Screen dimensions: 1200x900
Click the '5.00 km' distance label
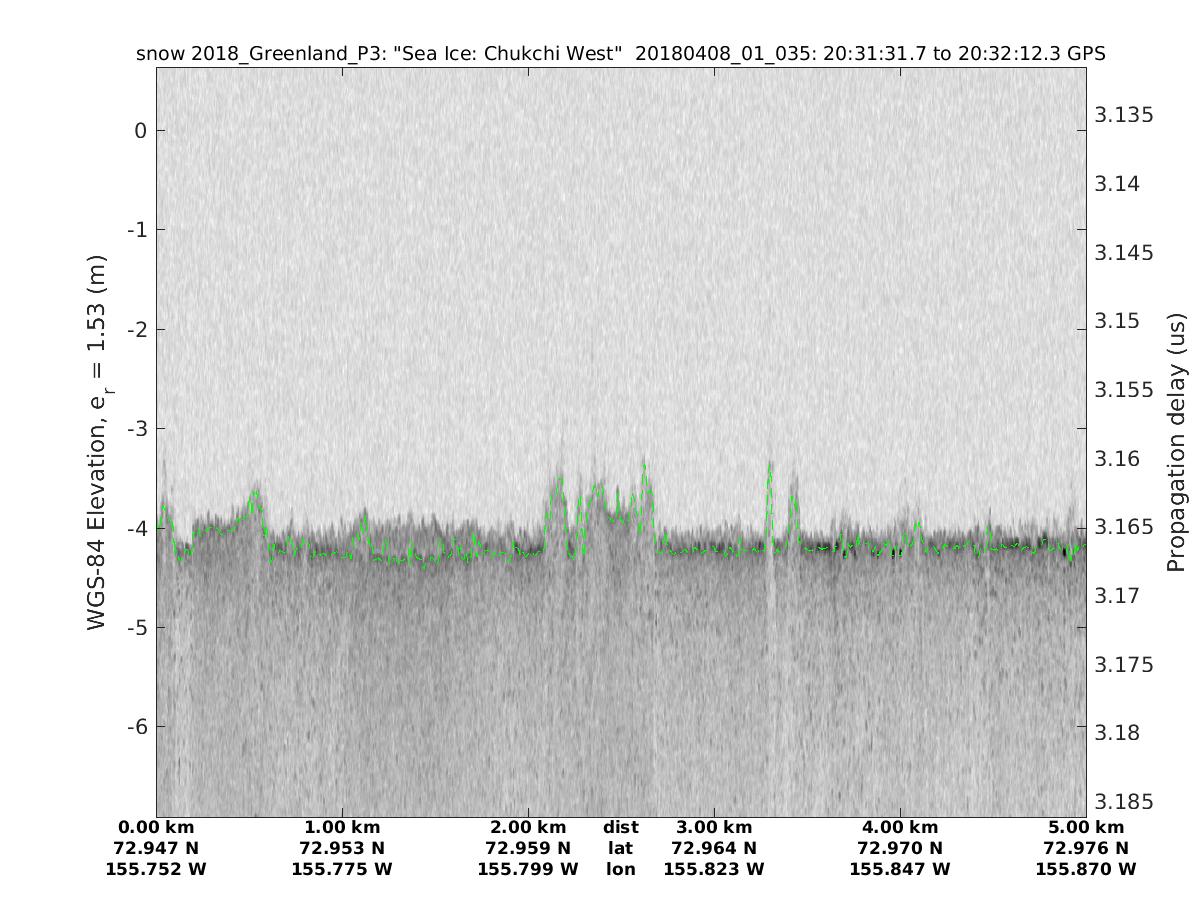[1086, 827]
